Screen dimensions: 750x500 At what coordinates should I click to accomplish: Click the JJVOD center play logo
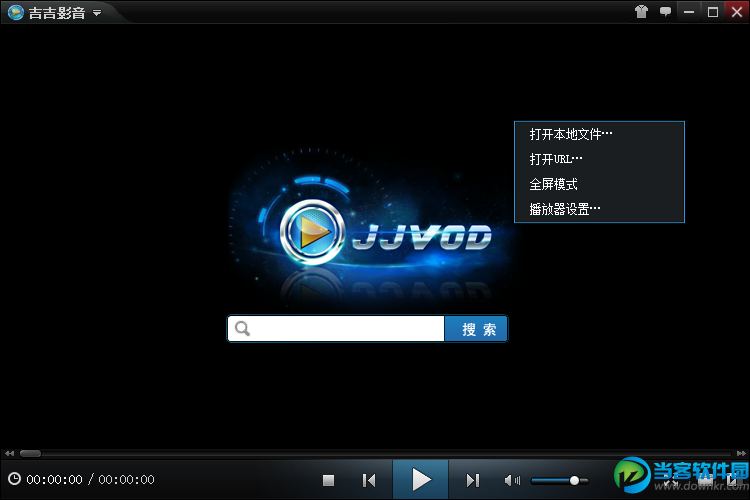(x=312, y=232)
